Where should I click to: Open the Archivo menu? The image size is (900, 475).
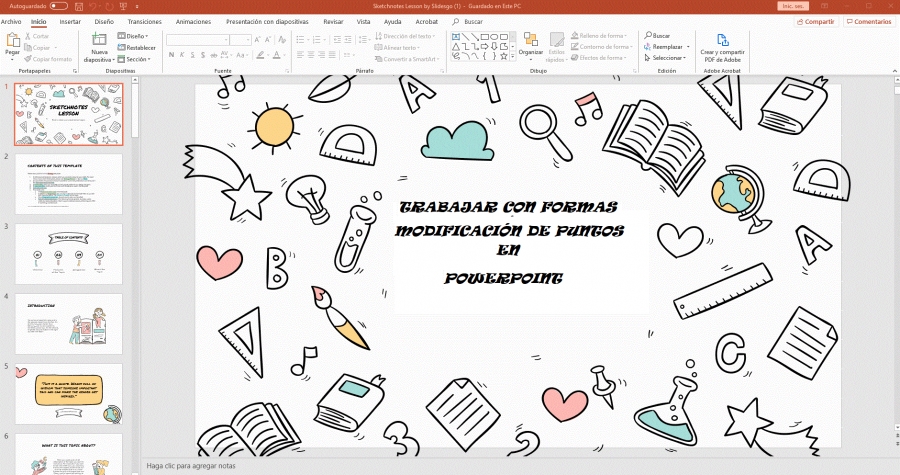pyautogui.click(x=11, y=22)
